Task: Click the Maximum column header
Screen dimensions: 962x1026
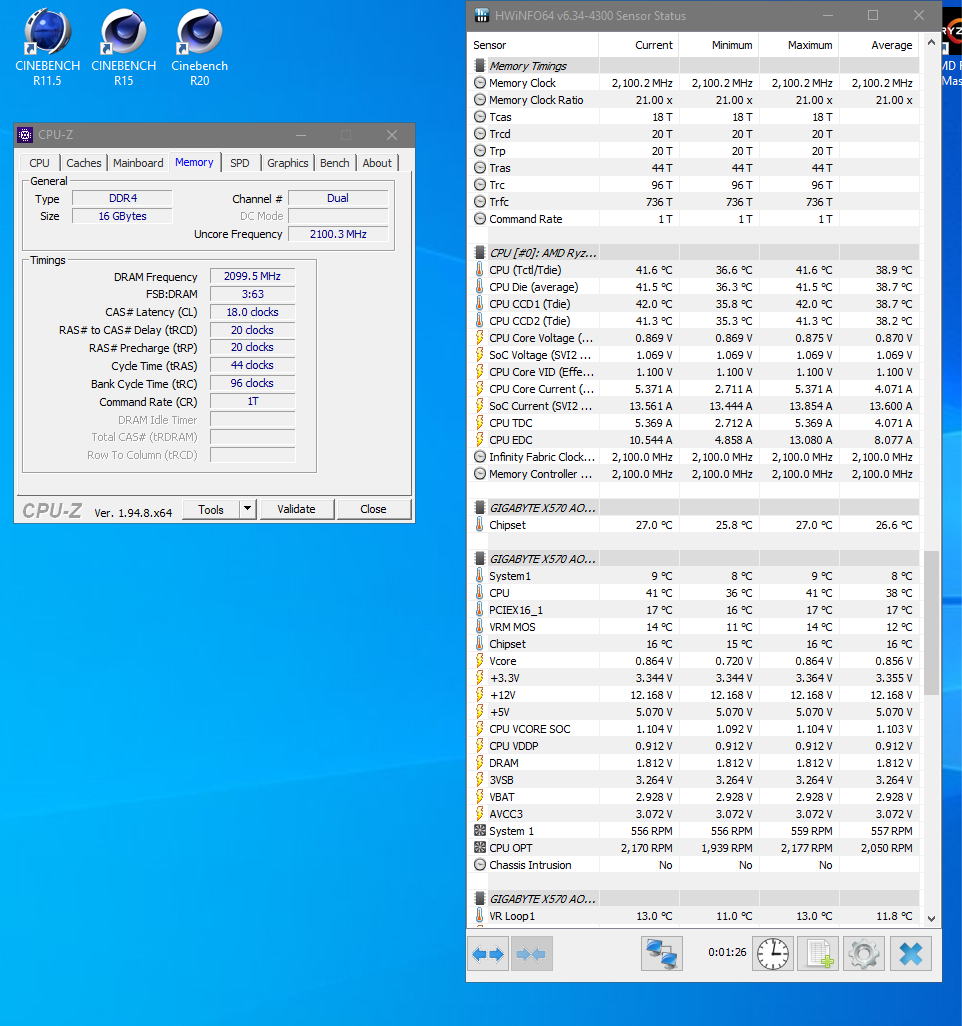Action: coord(798,45)
